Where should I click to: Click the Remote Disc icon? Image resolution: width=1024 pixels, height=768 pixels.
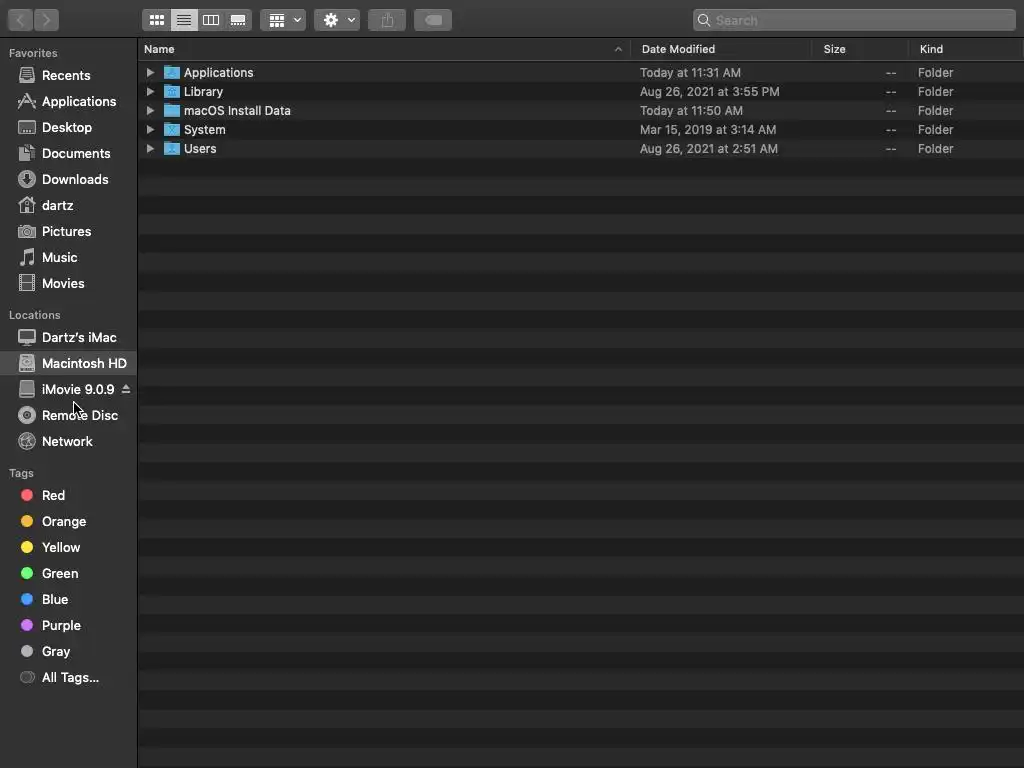point(27,415)
